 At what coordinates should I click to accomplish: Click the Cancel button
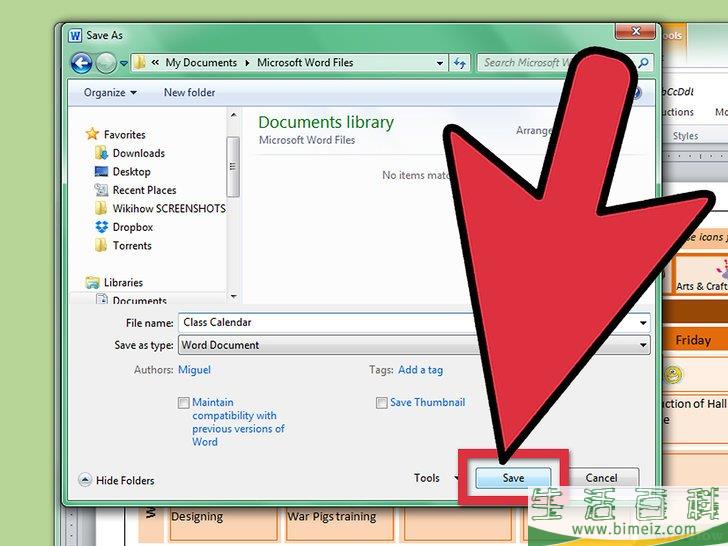601,478
